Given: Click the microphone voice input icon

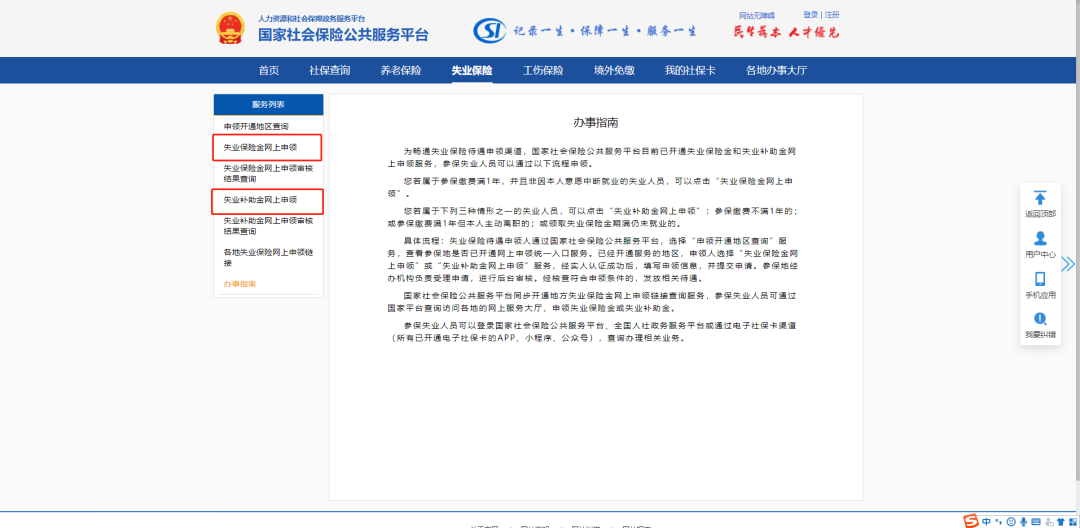Looking at the screenshot, I should pos(1022,521).
